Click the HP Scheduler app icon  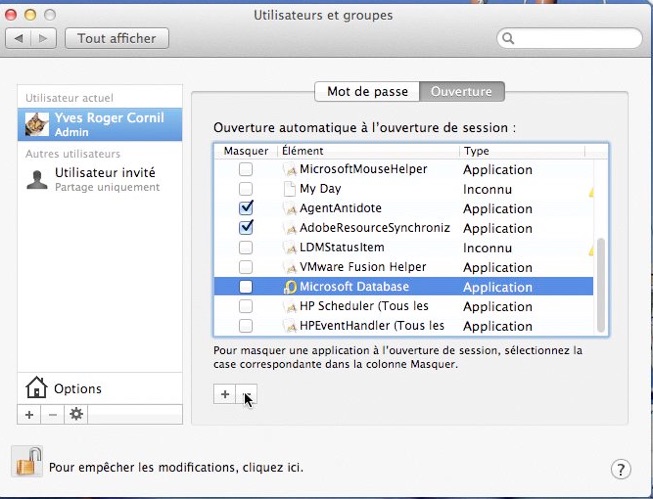tap(290, 306)
